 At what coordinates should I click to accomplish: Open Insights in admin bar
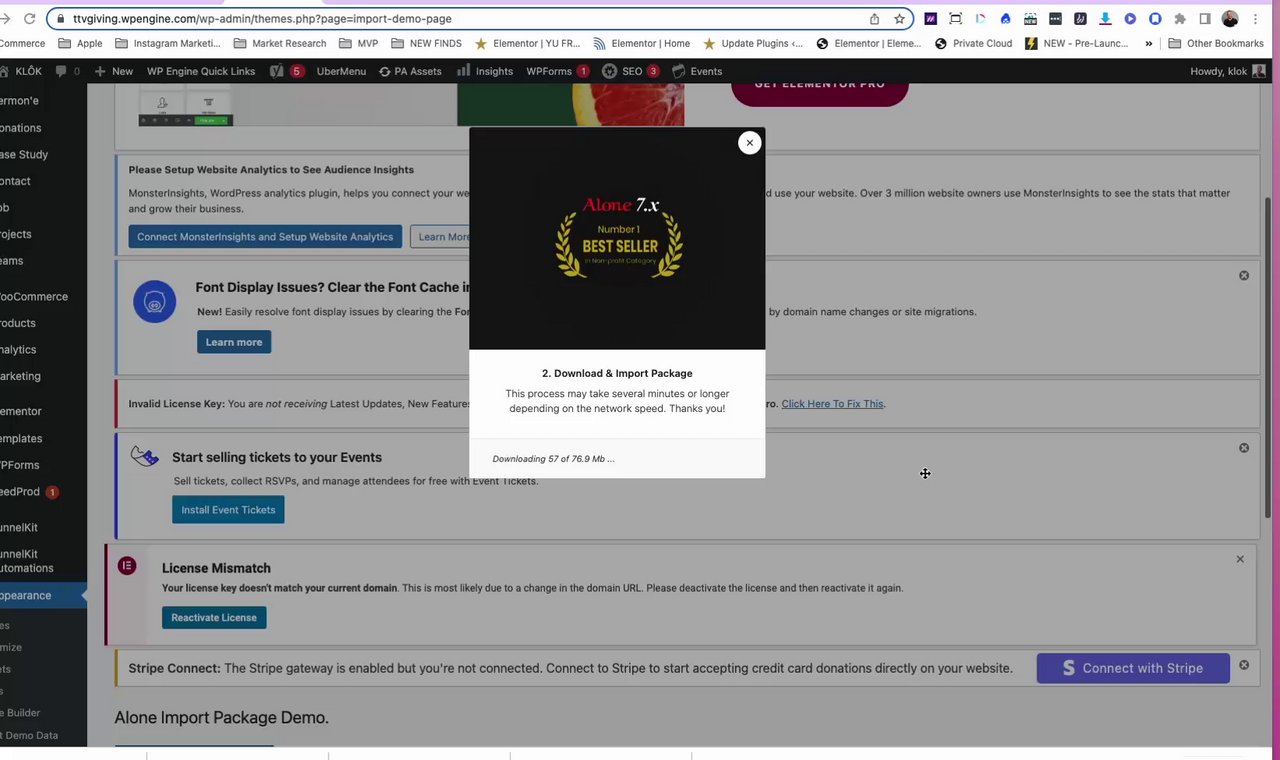click(485, 71)
